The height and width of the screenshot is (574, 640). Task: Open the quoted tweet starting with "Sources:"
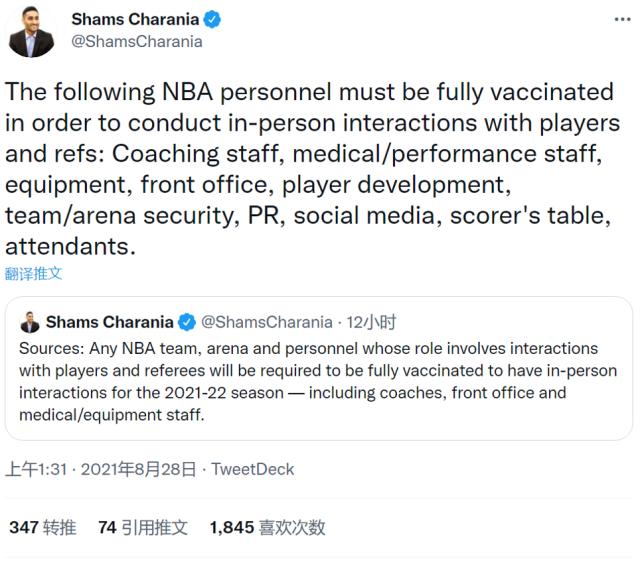pyautogui.click(x=318, y=381)
